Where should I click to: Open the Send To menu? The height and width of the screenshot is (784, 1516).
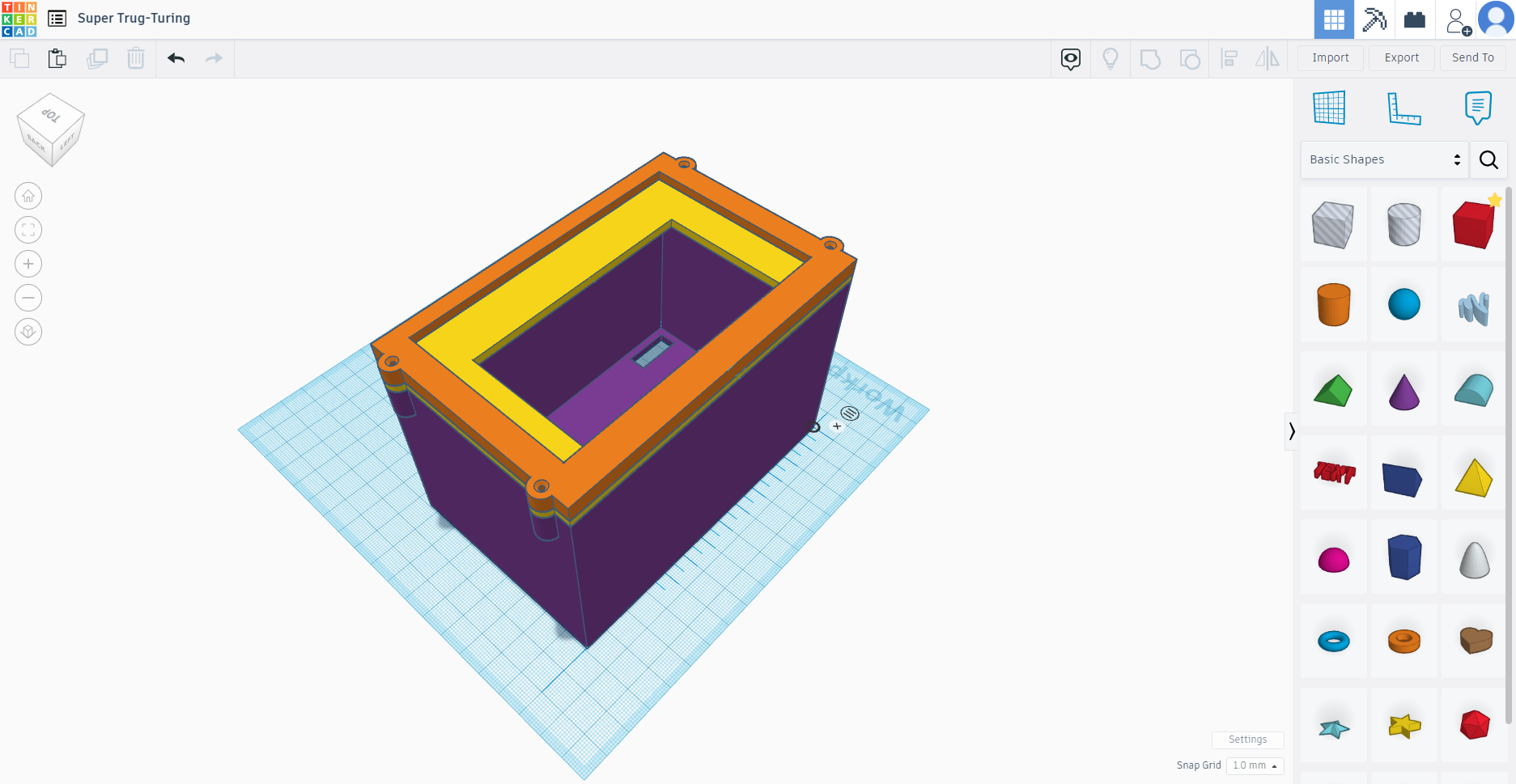(1472, 57)
